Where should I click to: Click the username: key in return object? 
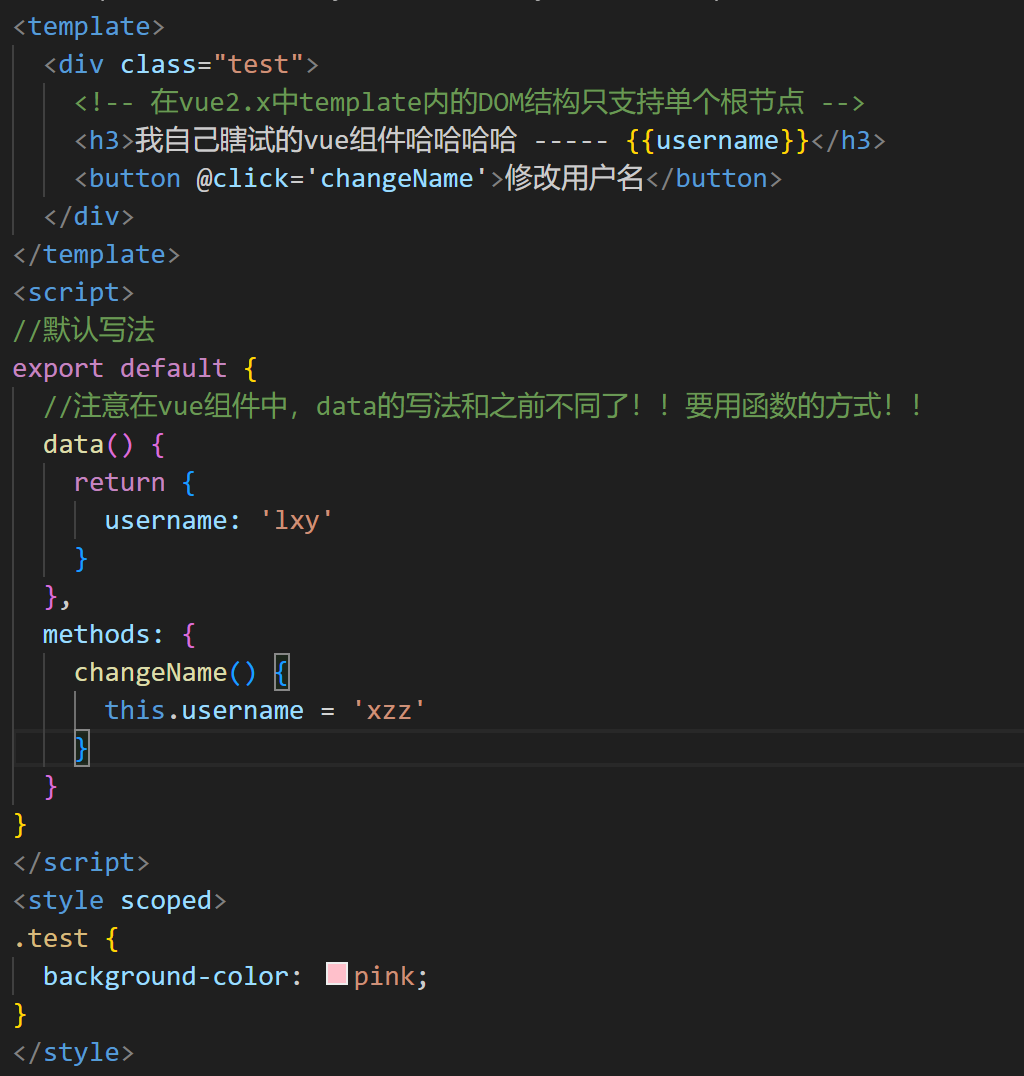click(x=172, y=521)
